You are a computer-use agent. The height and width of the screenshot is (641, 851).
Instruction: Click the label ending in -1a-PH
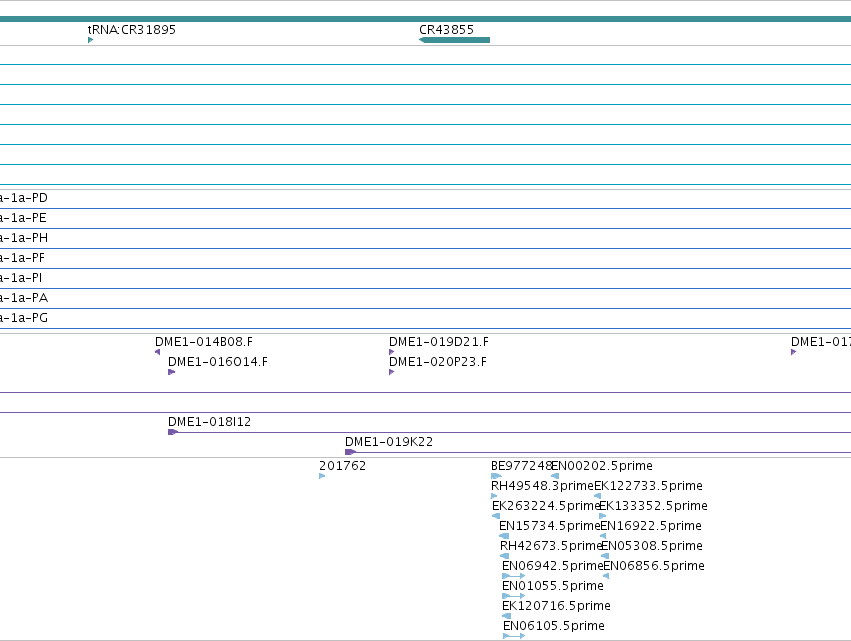click(x=24, y=238)
